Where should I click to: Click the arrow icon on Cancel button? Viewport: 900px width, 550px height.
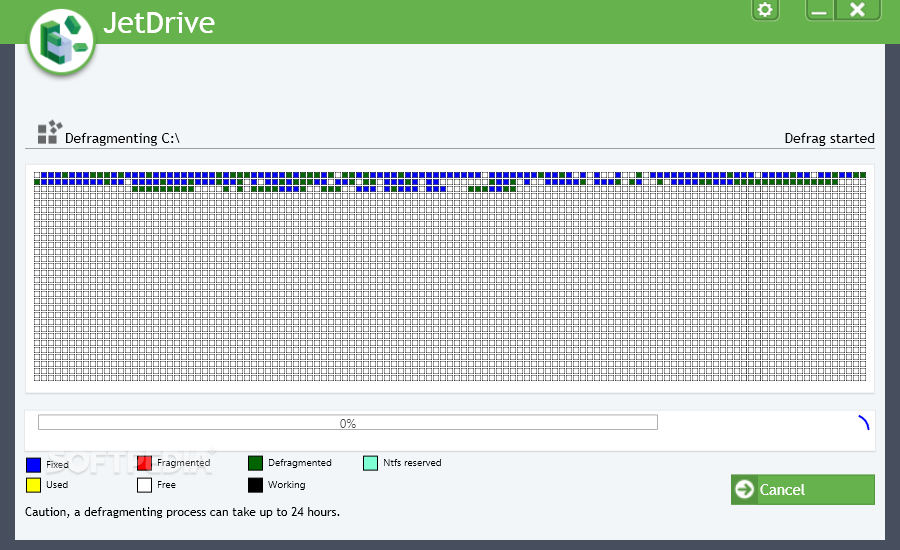pos(744,489)
